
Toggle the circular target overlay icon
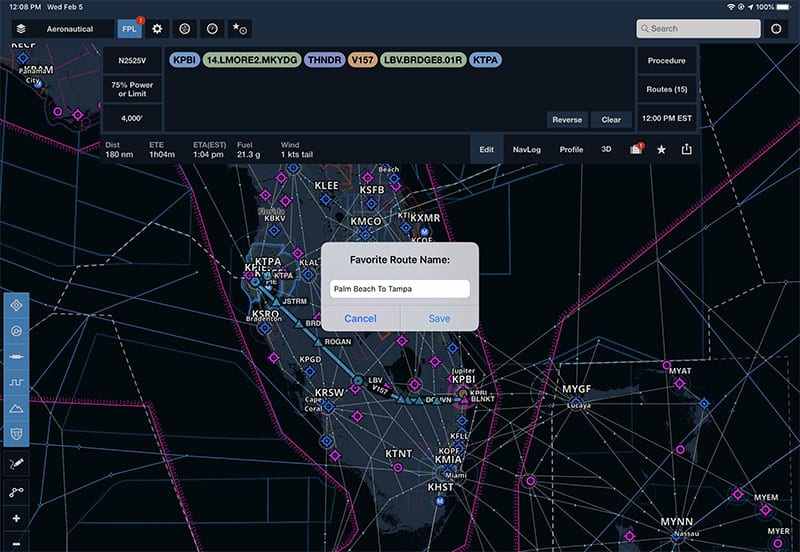(16, 331)
